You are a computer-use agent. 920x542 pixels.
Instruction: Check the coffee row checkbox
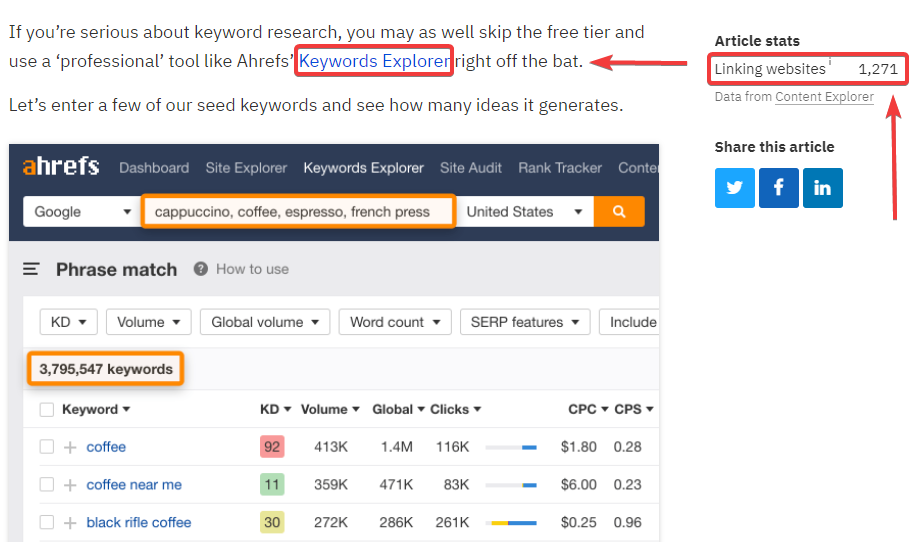tap(47, 447)
